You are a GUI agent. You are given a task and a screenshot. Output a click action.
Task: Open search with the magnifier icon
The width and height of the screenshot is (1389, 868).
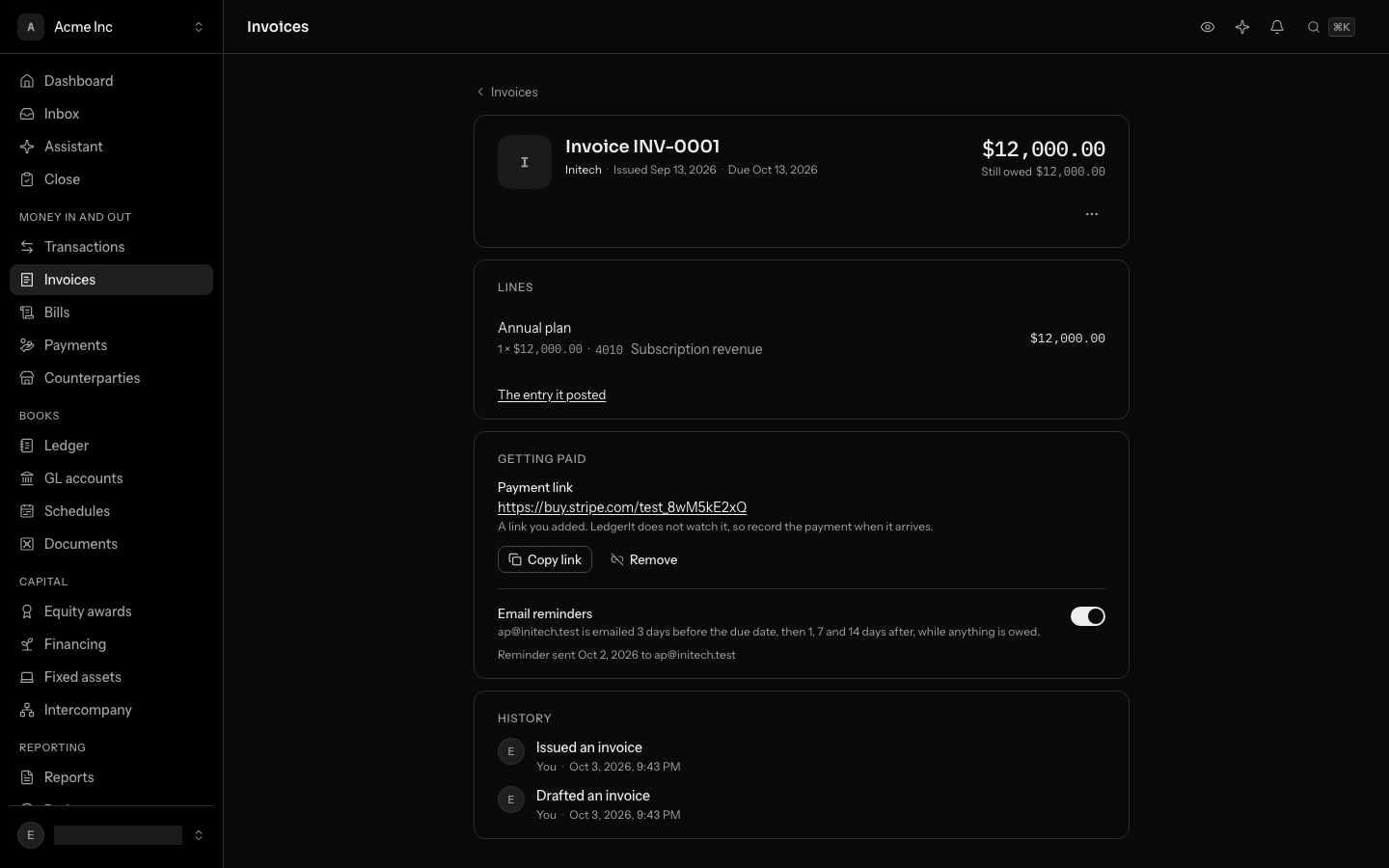pyautogui.click(x=1314, y=27)
